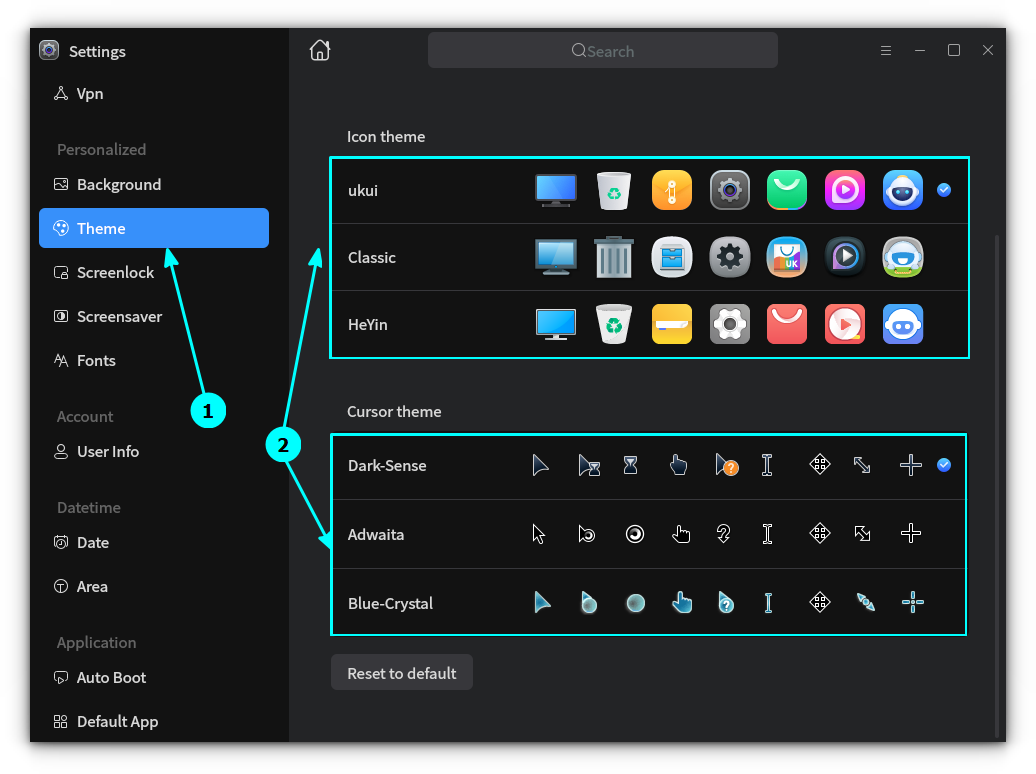Screen dimensions: 1036x774
Task: Select the Dark-Sense cursor theme checkmark
Action: coord(944,465)
